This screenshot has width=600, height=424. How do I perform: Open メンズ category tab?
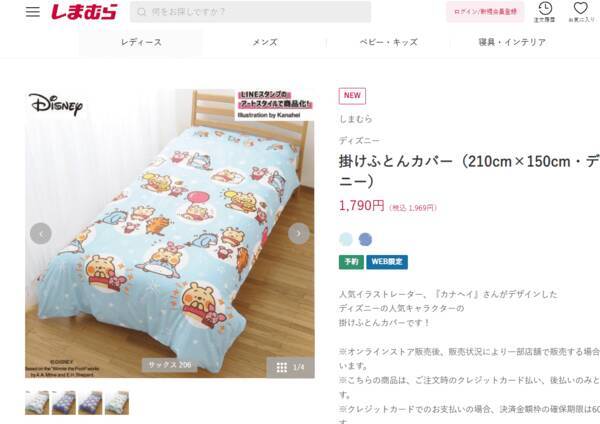coord(265,42)
